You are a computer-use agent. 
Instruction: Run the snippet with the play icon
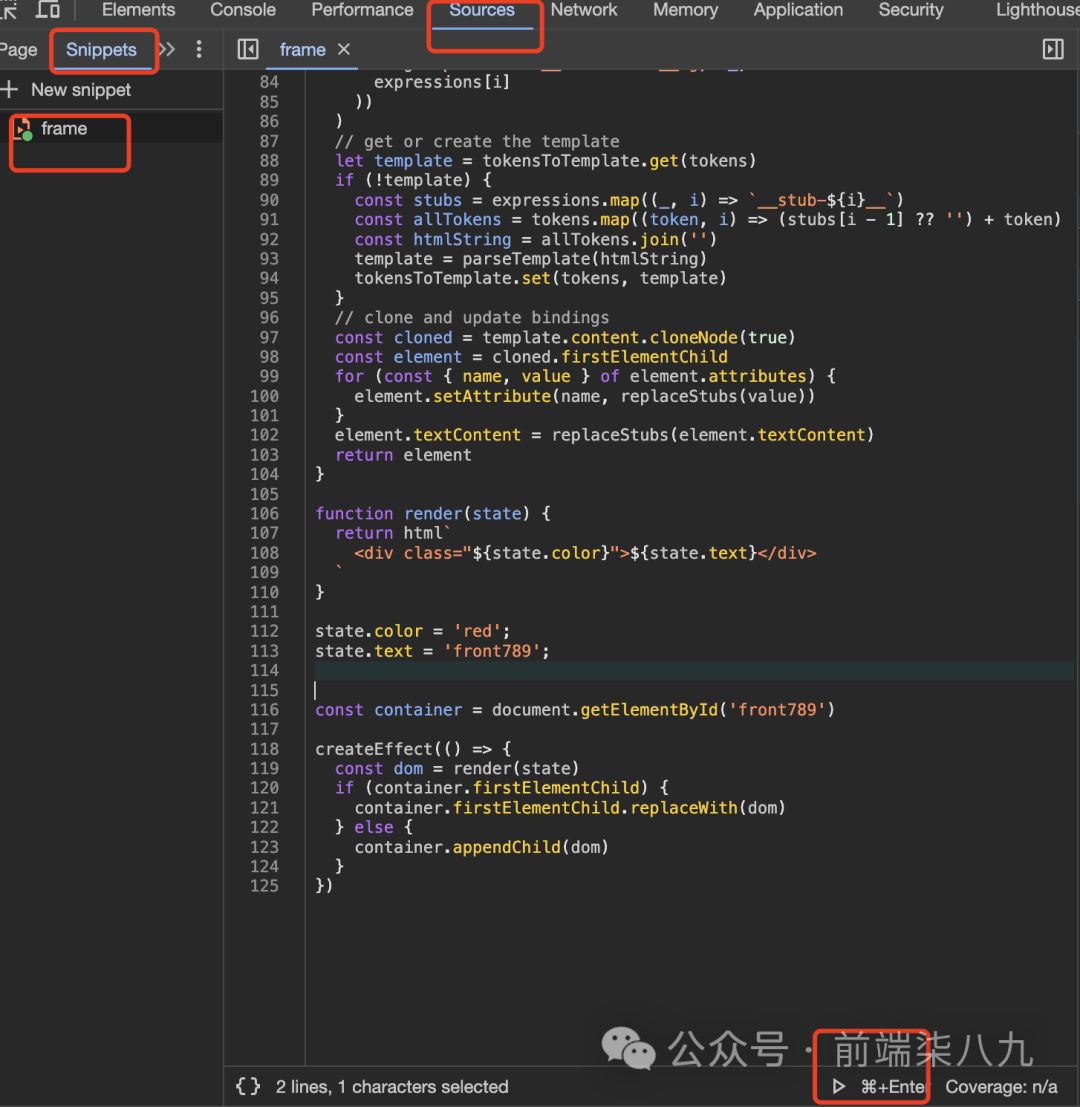pyautogui.click(x=839, y=1086)
